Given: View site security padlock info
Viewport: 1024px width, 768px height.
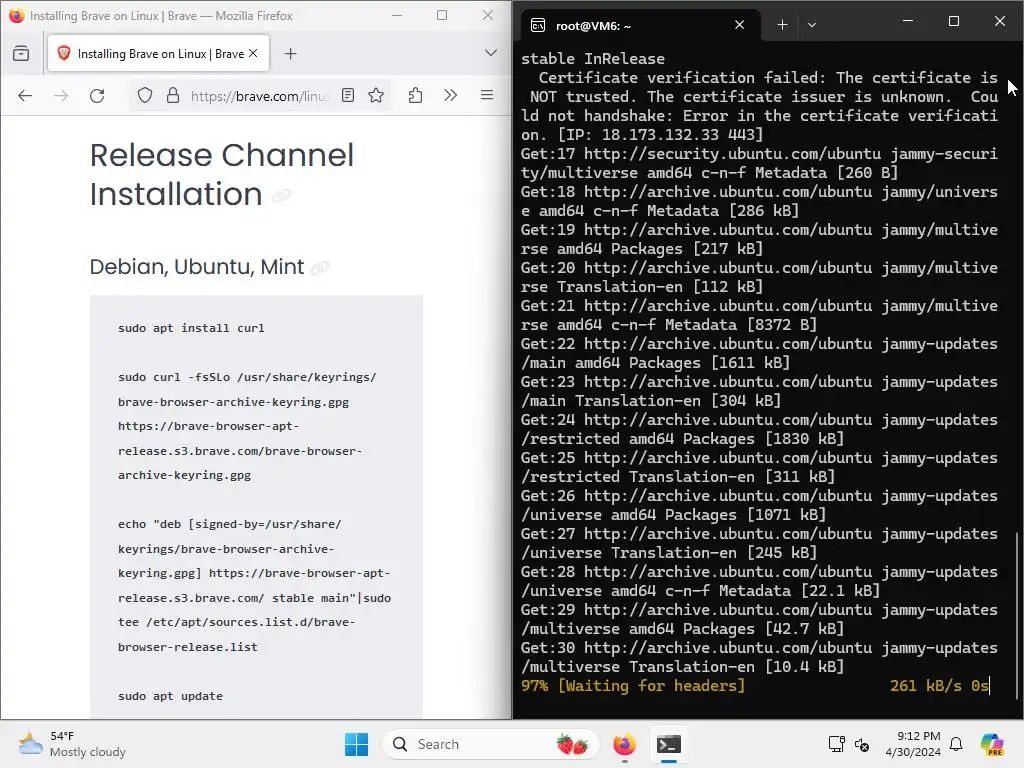Looking at the screenshot, I should click(173, 95).
